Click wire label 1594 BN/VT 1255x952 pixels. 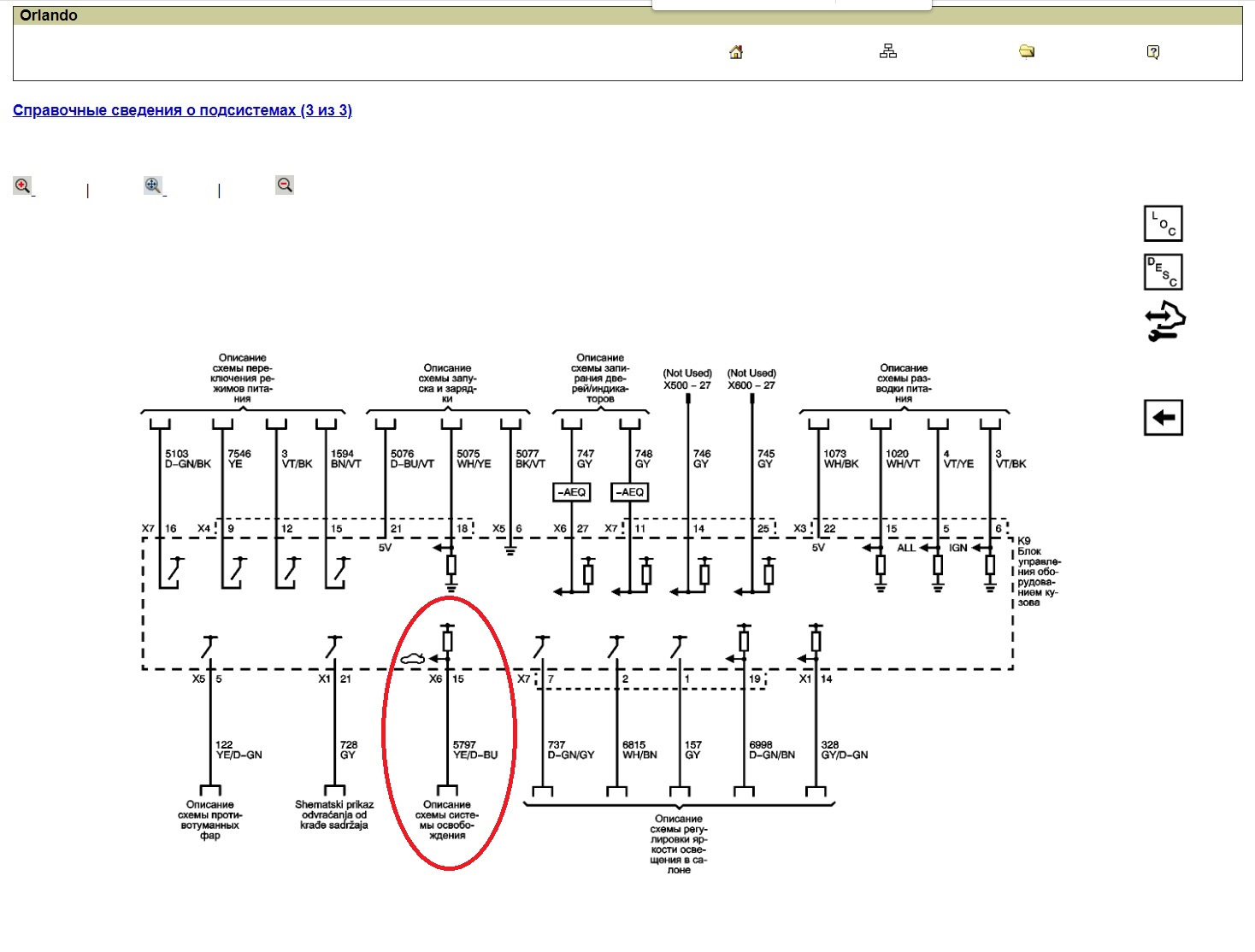346,459
